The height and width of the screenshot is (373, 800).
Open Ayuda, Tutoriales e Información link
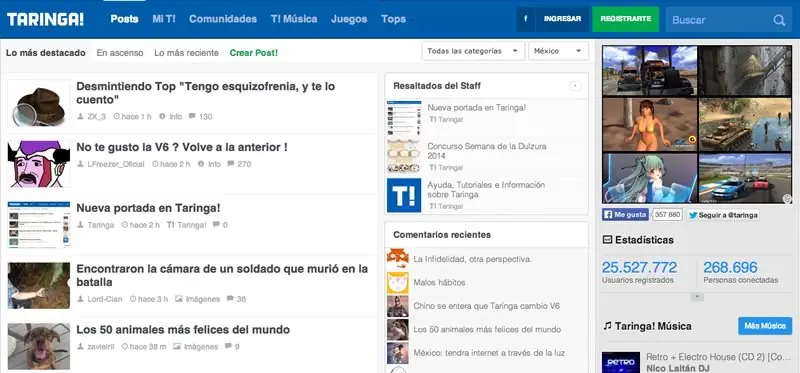click(486, 189)
